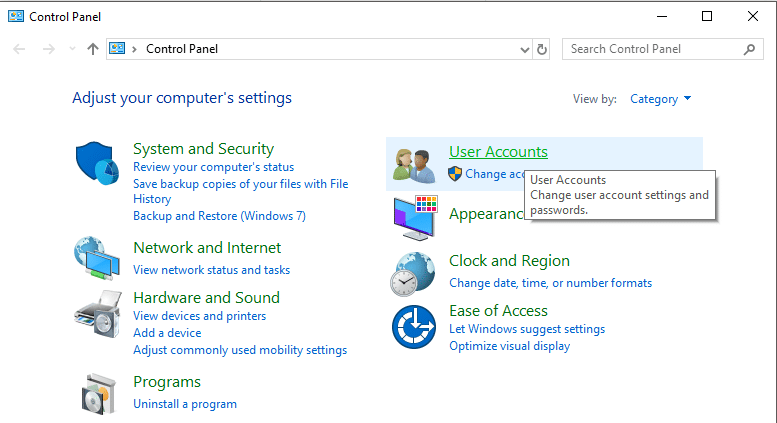
Task: Open the User Accounts people icon
Action: click(414, 165)
